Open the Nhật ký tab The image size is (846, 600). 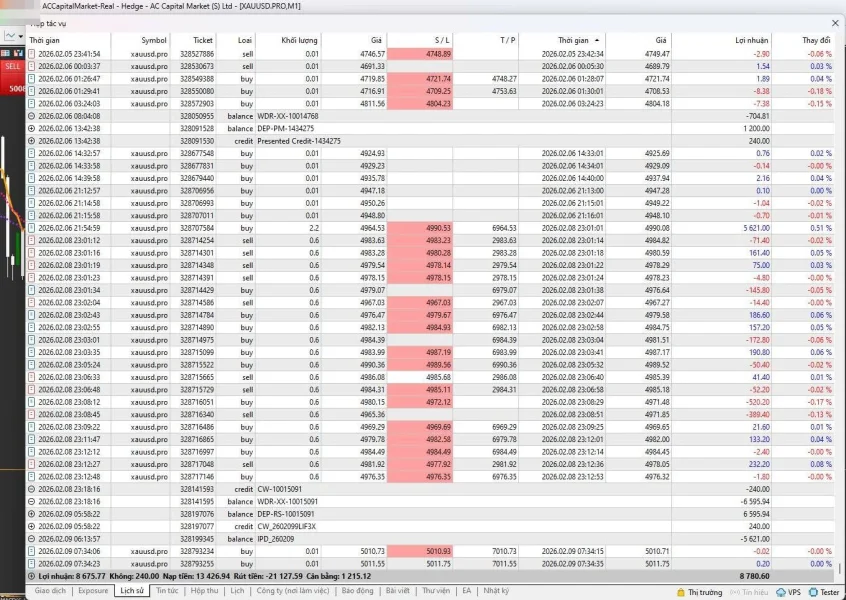point(496,591)
